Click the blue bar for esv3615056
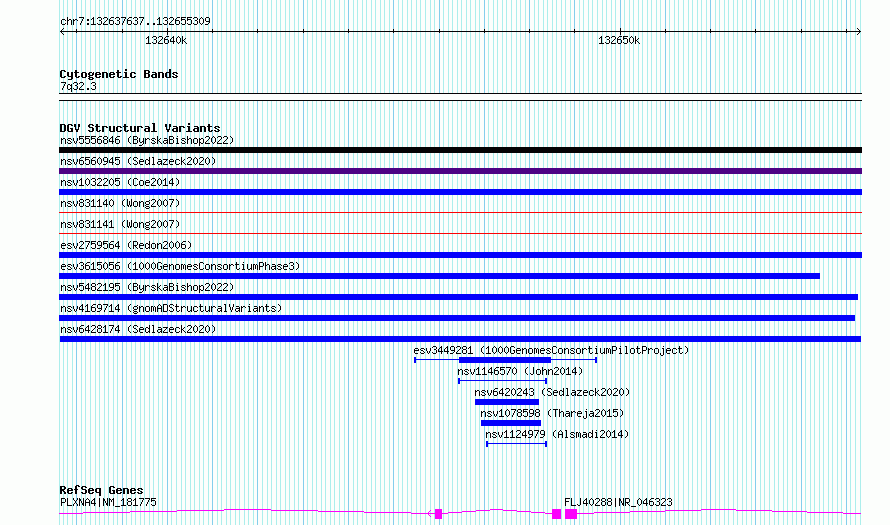The image size is (890, 525). (x=439, y=276)
